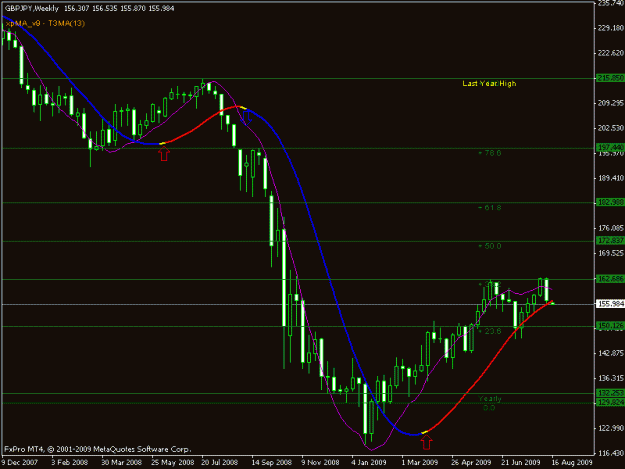Click the 150.126 highlighted price tag

pyautogui.click(x=611, y=326)
